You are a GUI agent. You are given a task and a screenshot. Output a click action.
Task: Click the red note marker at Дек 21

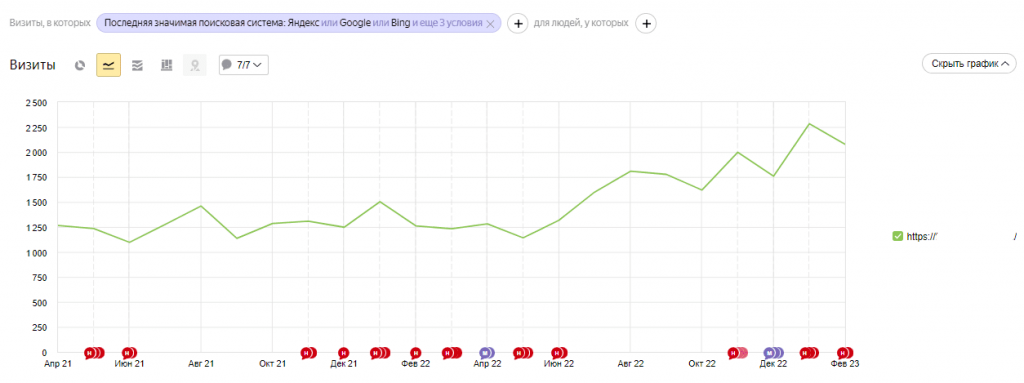(344, 354)
